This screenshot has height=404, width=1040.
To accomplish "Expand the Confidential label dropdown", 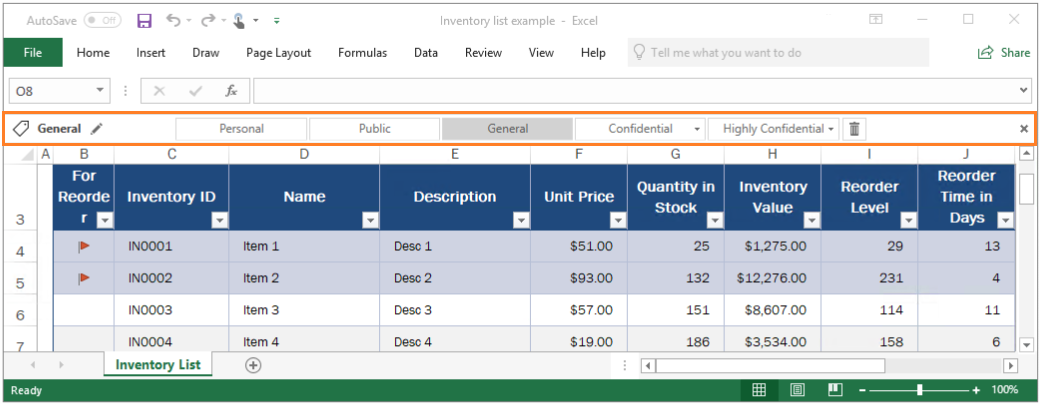I will (x=698, y=129).
